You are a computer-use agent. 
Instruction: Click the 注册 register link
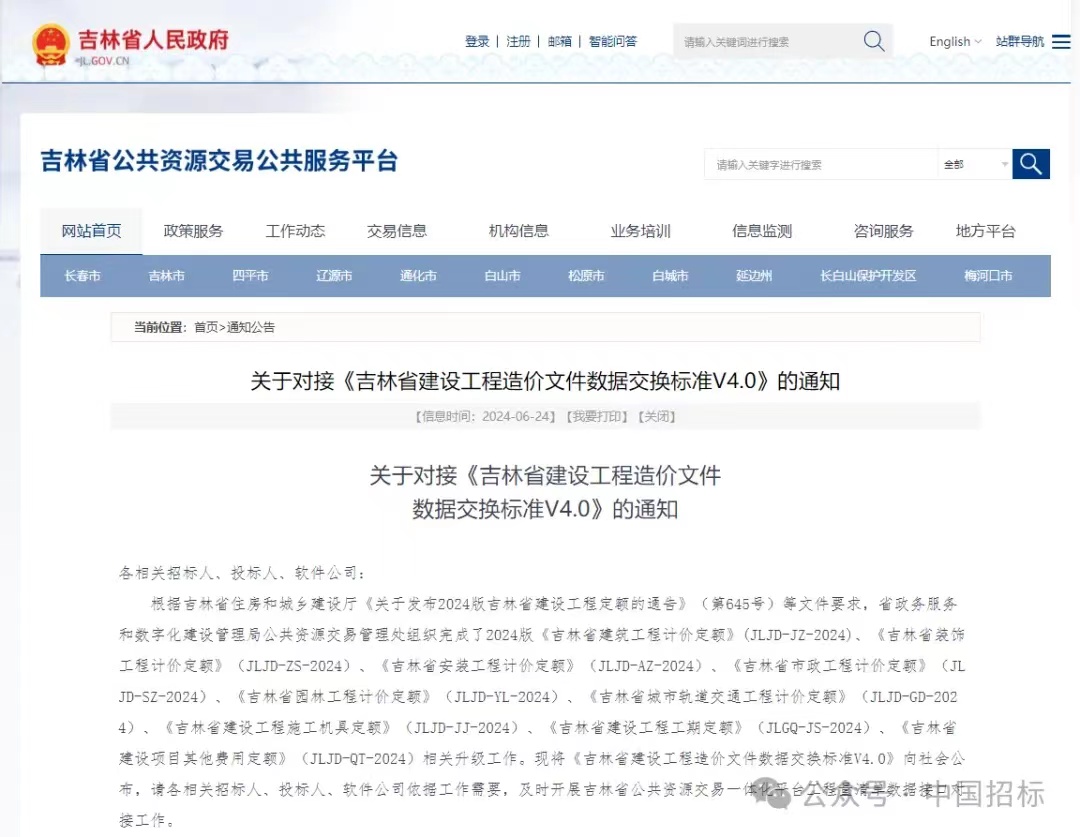pyautogui.click(x=518, y=41)
